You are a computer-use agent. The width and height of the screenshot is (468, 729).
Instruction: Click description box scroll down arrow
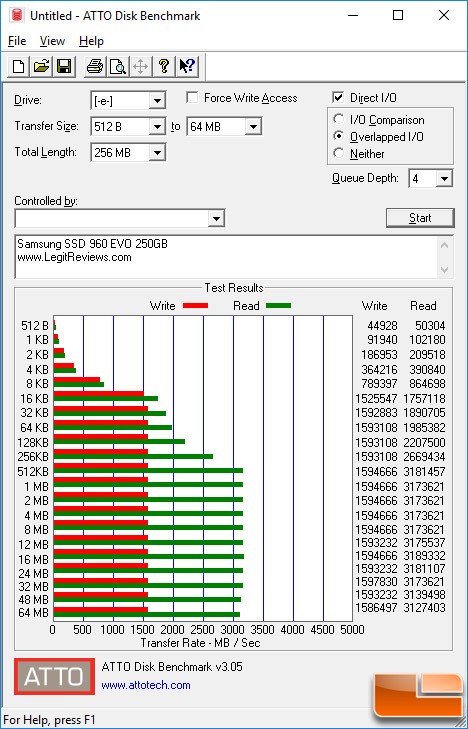coord(445,270)
